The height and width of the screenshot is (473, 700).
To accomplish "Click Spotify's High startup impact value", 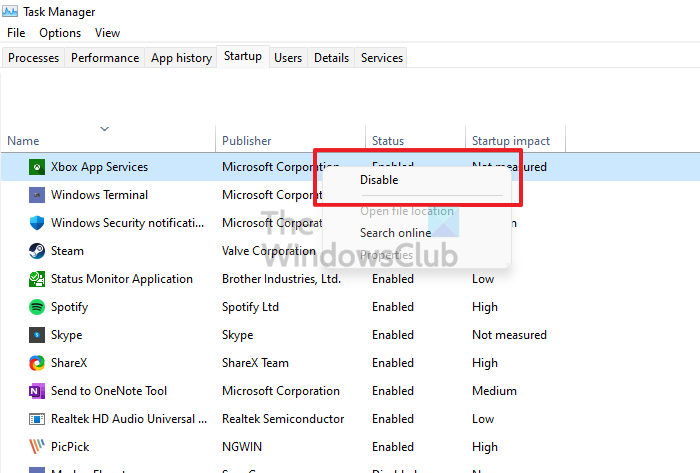I will coord(485,307).
